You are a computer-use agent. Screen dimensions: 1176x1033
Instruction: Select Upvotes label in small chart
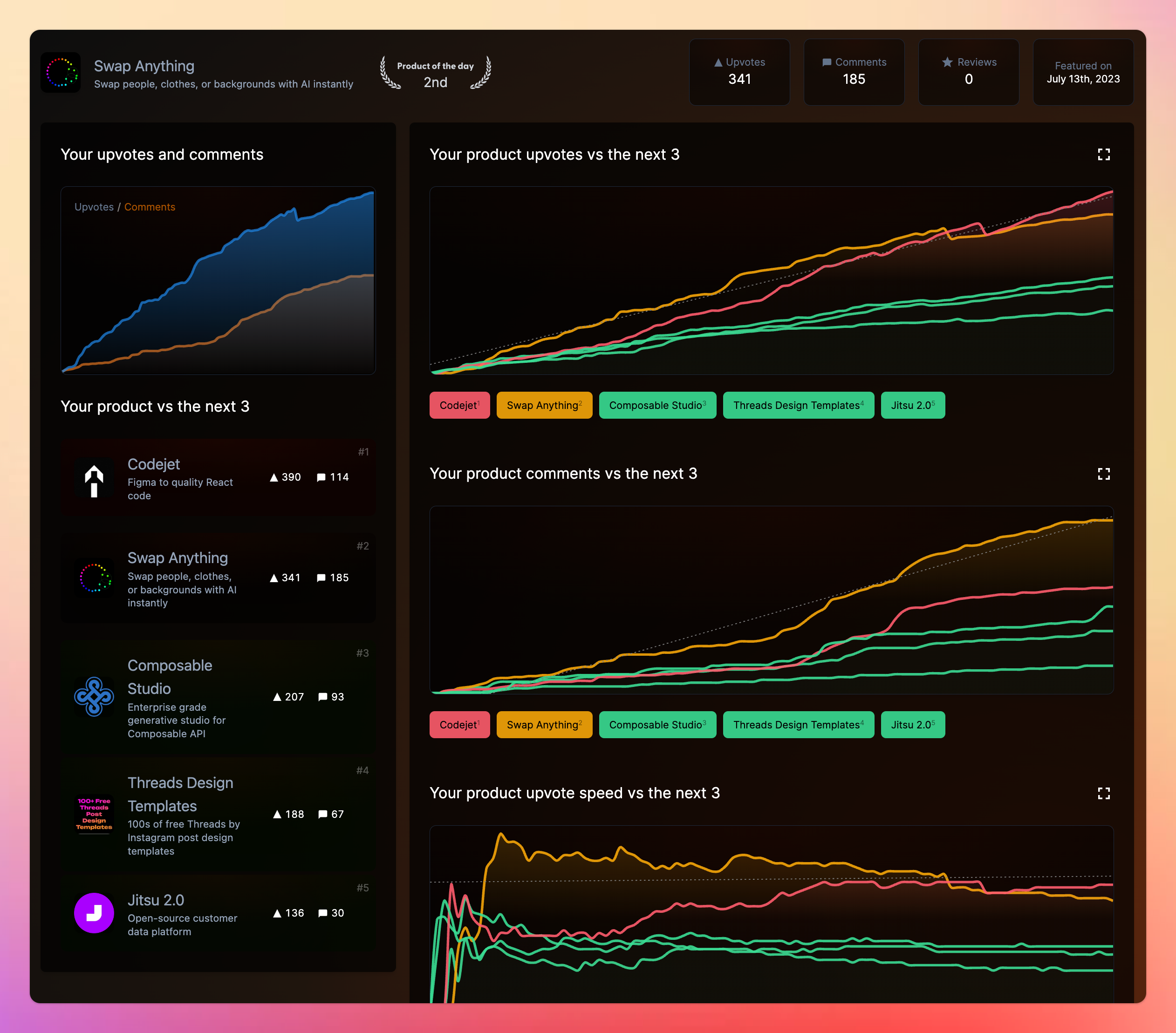click(94, 207)
